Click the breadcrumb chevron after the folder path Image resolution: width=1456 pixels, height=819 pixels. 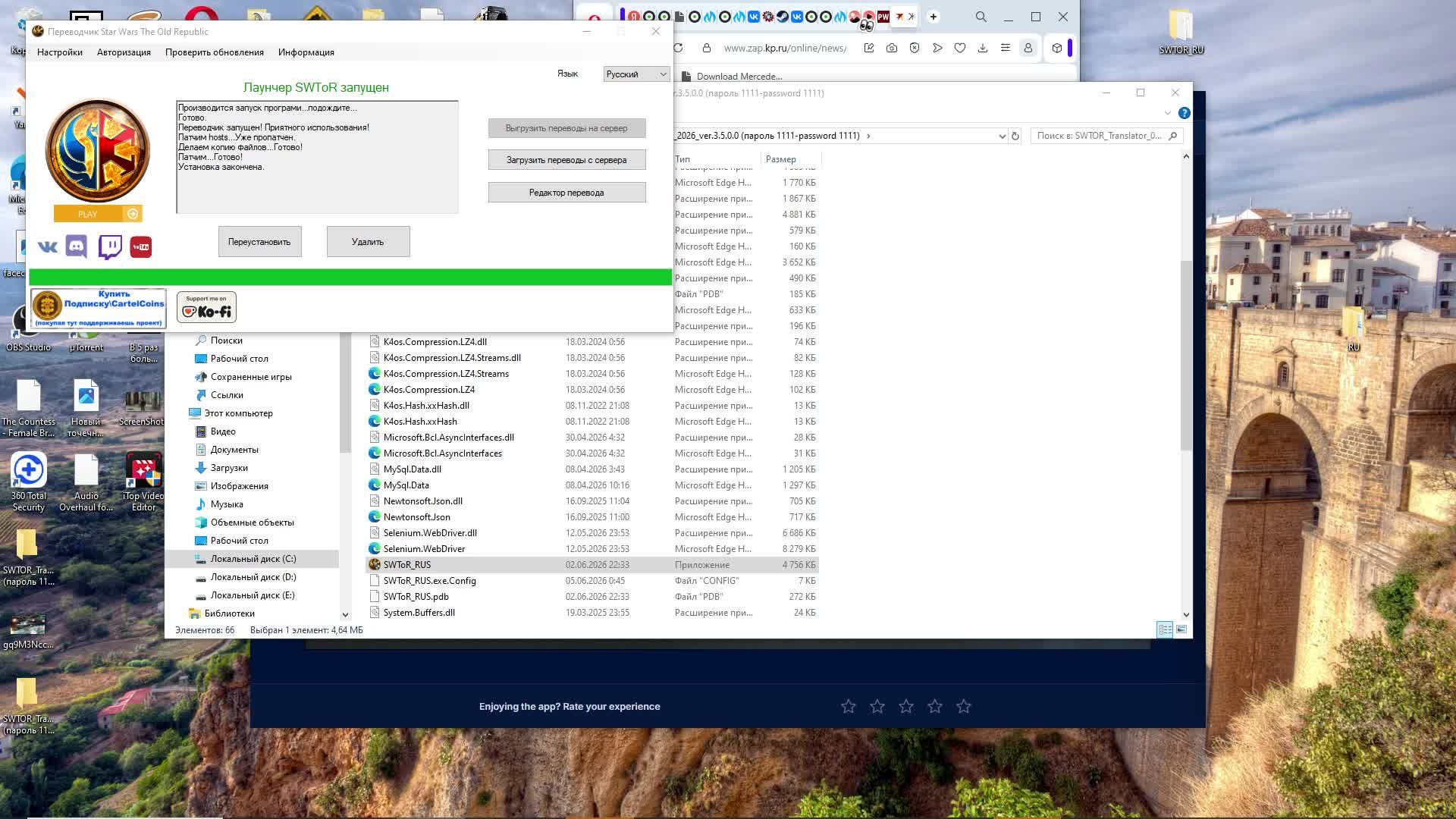(x=868, y=136)
